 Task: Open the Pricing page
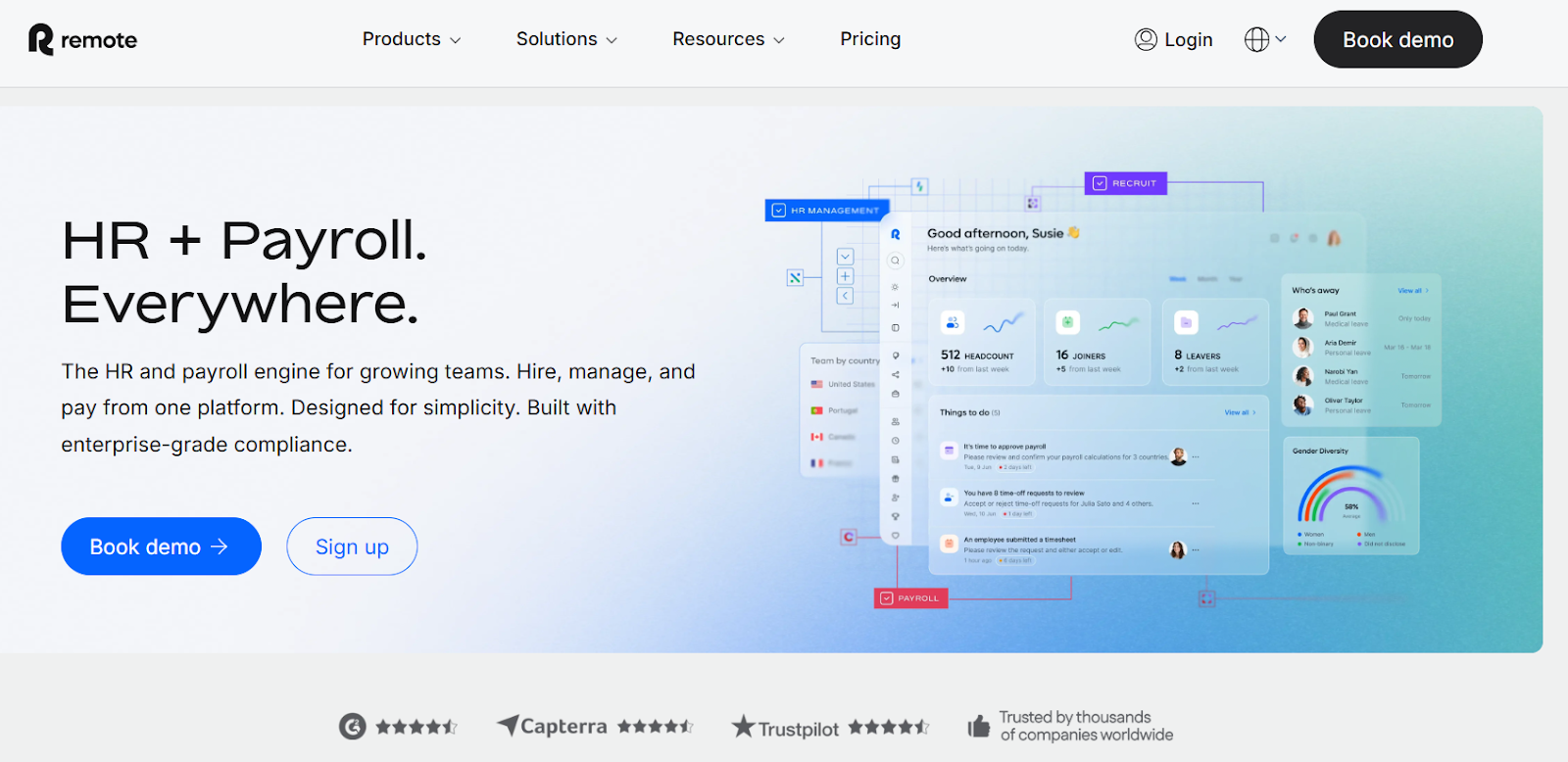point(870,39)
